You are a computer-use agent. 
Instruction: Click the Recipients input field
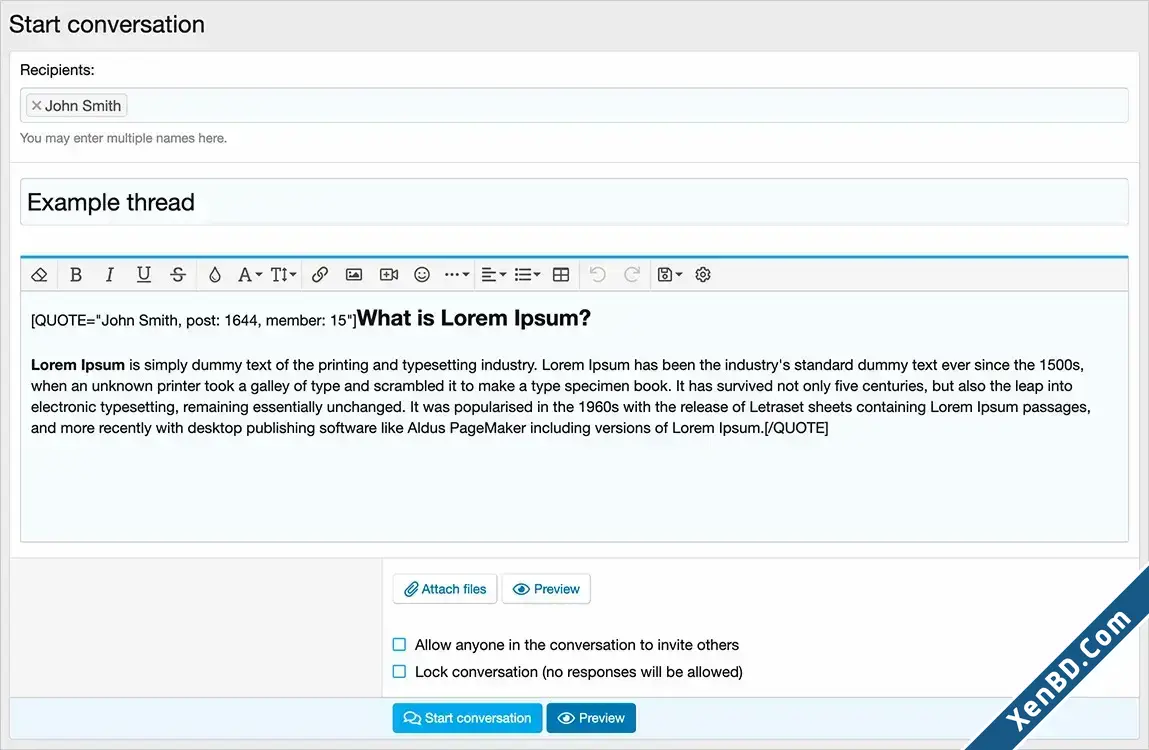pos(574,106)
